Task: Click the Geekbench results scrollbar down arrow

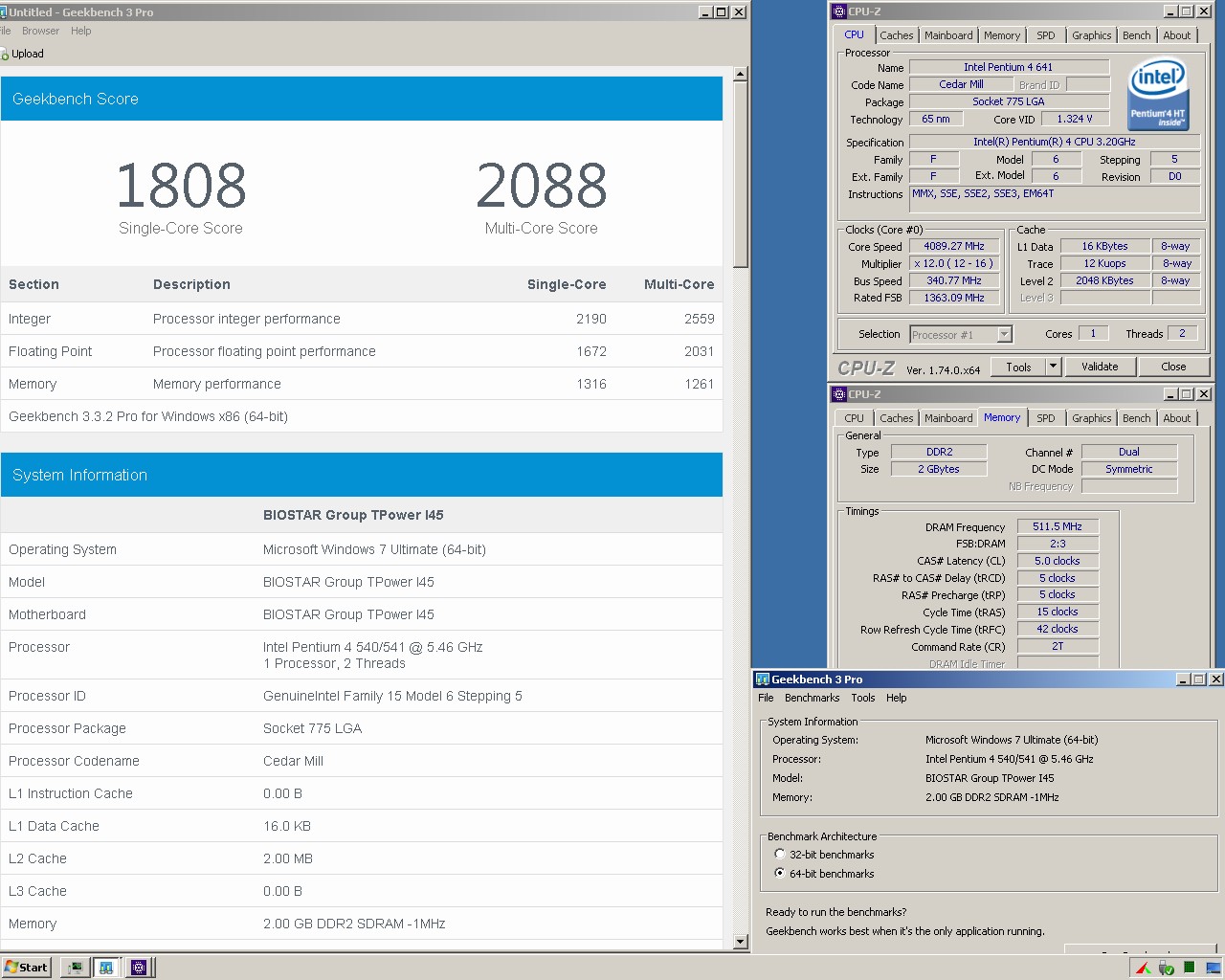Action: click(740, 942)
